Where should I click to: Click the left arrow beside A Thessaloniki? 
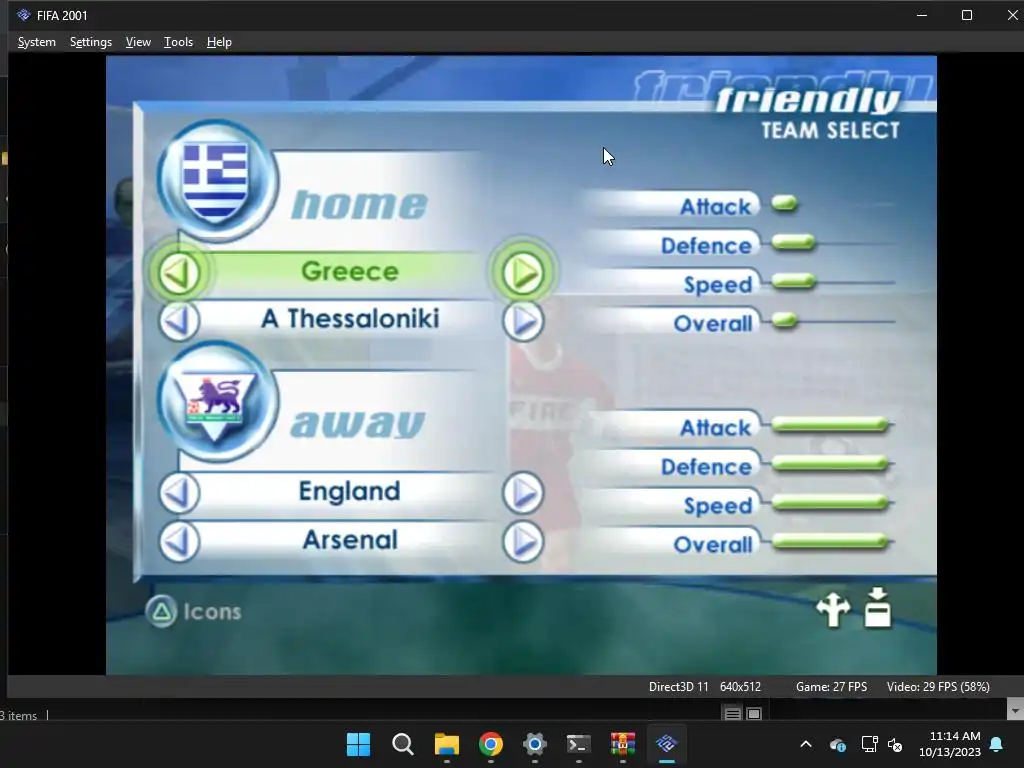pos(180,321)
